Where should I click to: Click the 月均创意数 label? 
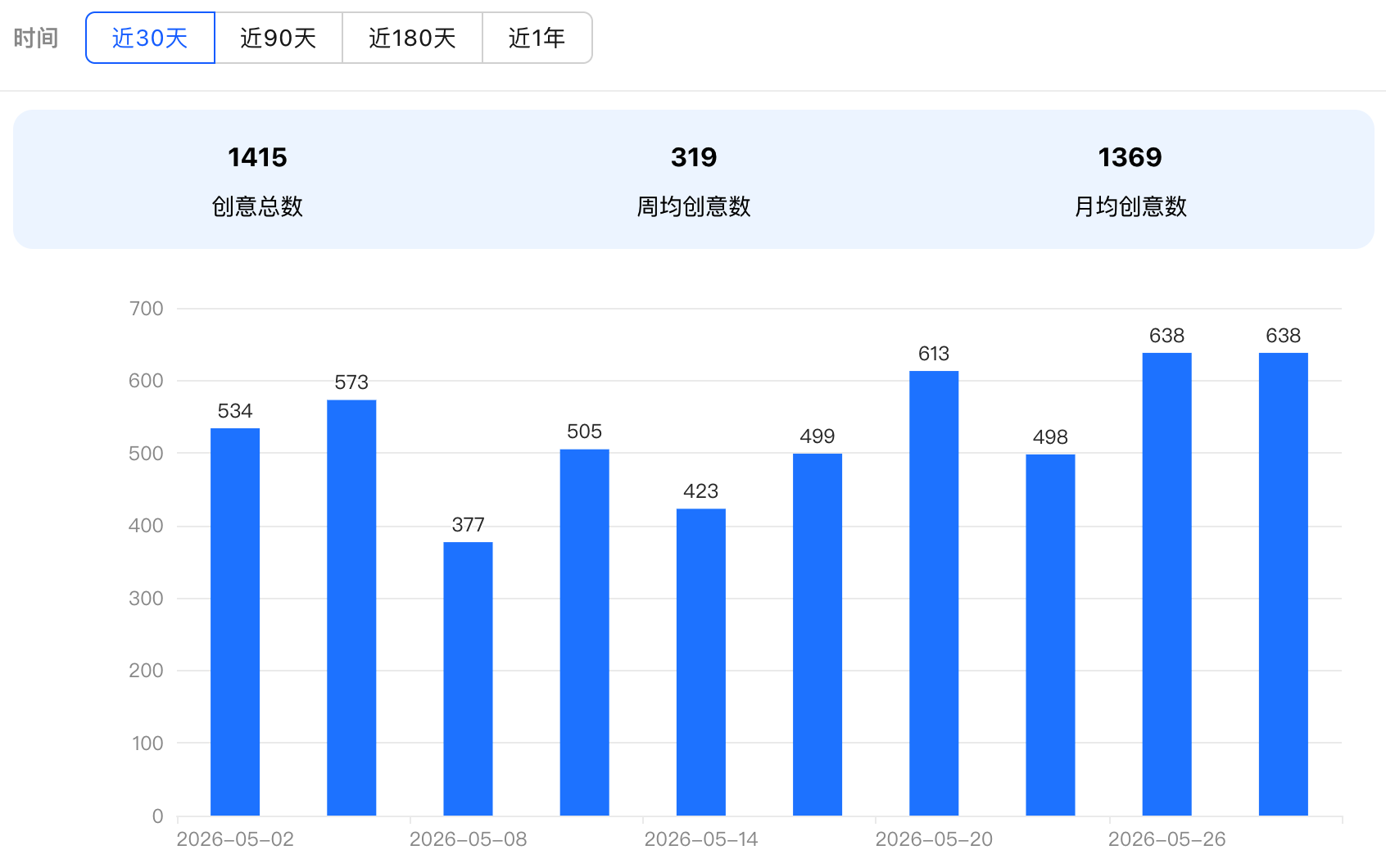click(x=1130, y=206)
